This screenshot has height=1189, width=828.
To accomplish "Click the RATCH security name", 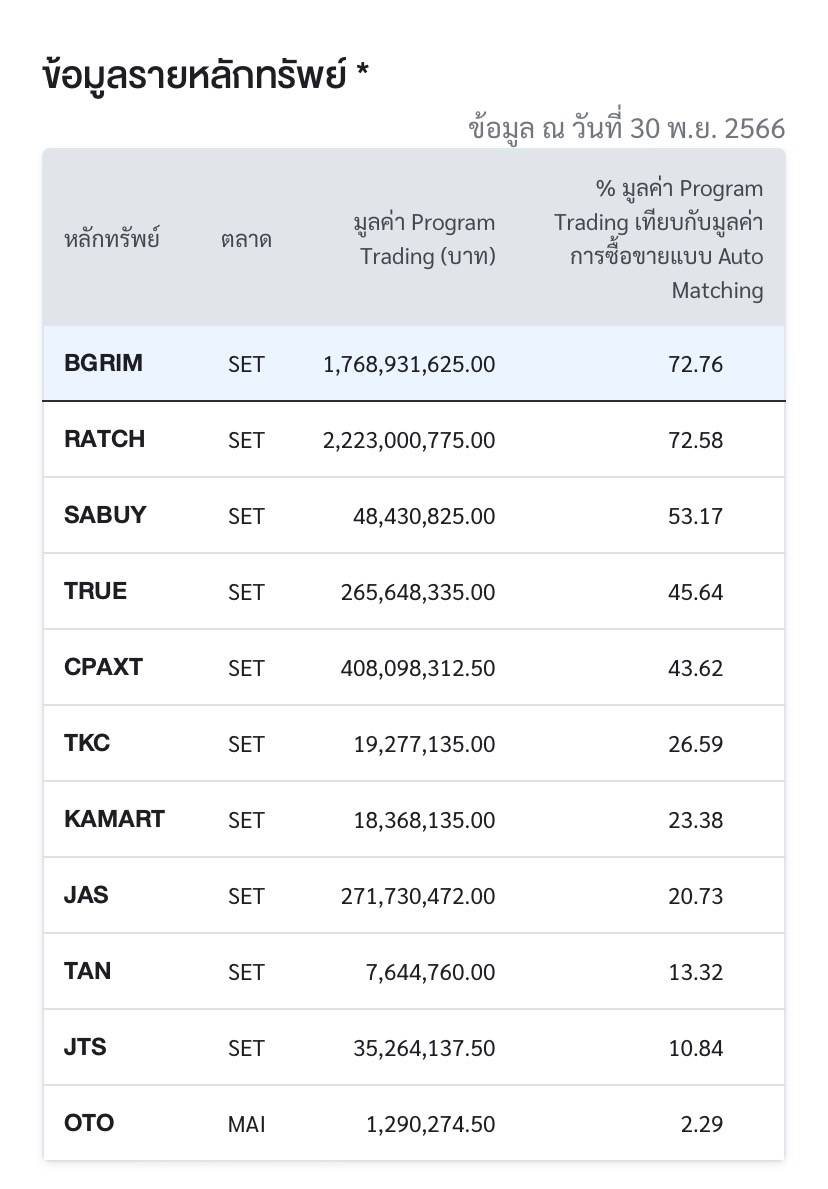I will coord(104,439).
